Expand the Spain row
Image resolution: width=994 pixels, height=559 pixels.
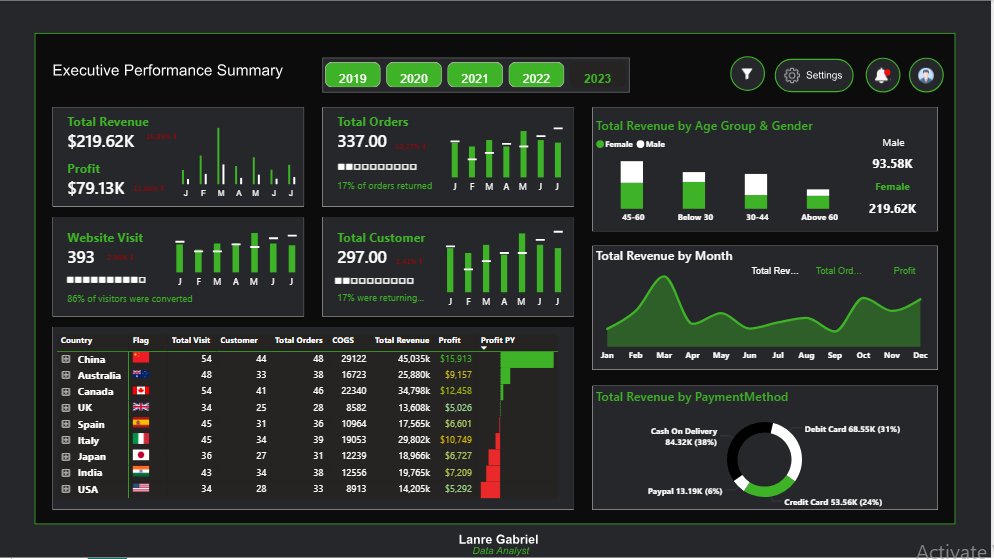65,424
